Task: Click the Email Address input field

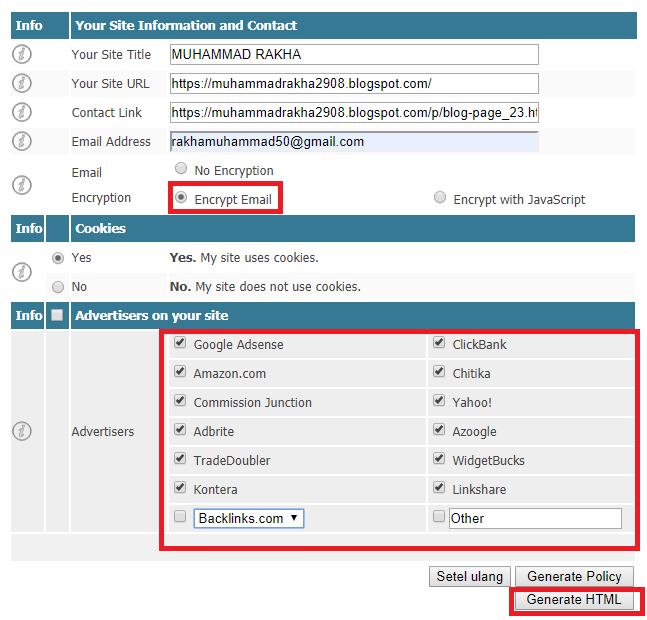Action: [x=354, y=141]
